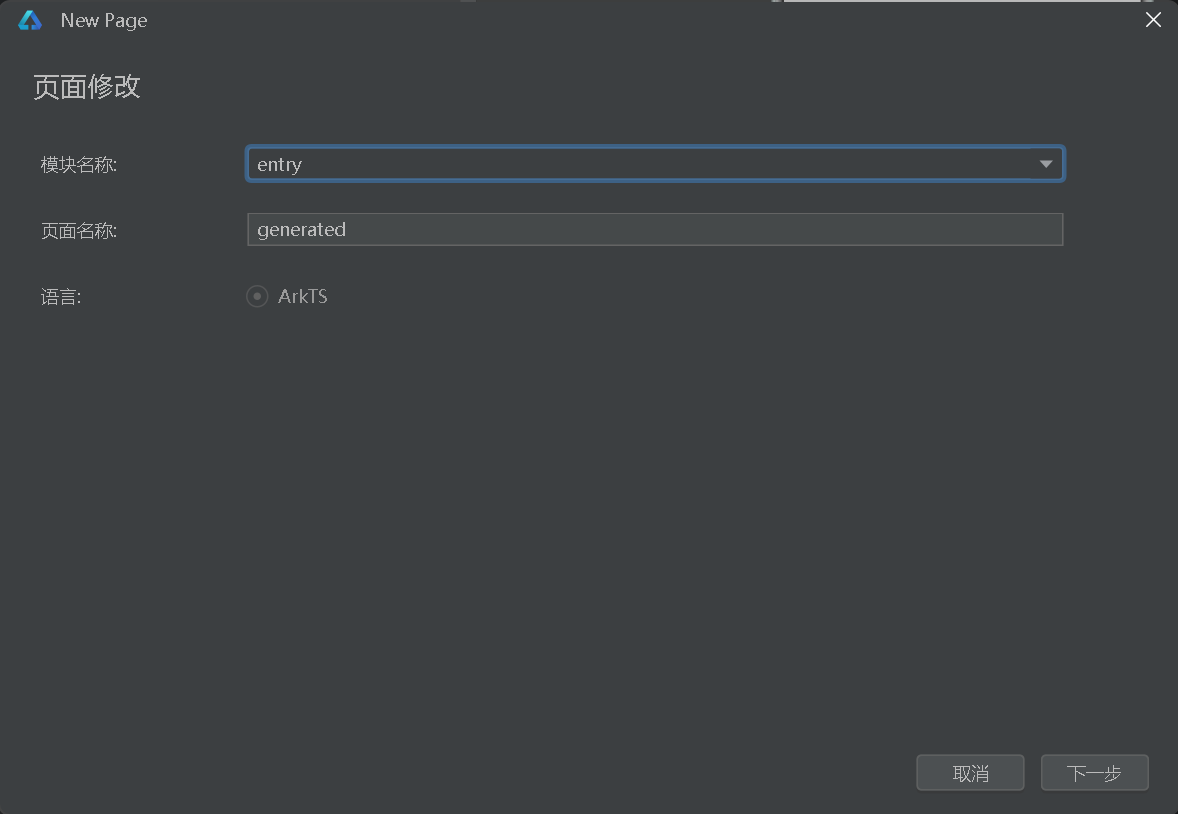The height and width of the screenshot is (814, 1178).
Task: Click the dropdown arrow beside entry
Action: (x=1046, y=164)
